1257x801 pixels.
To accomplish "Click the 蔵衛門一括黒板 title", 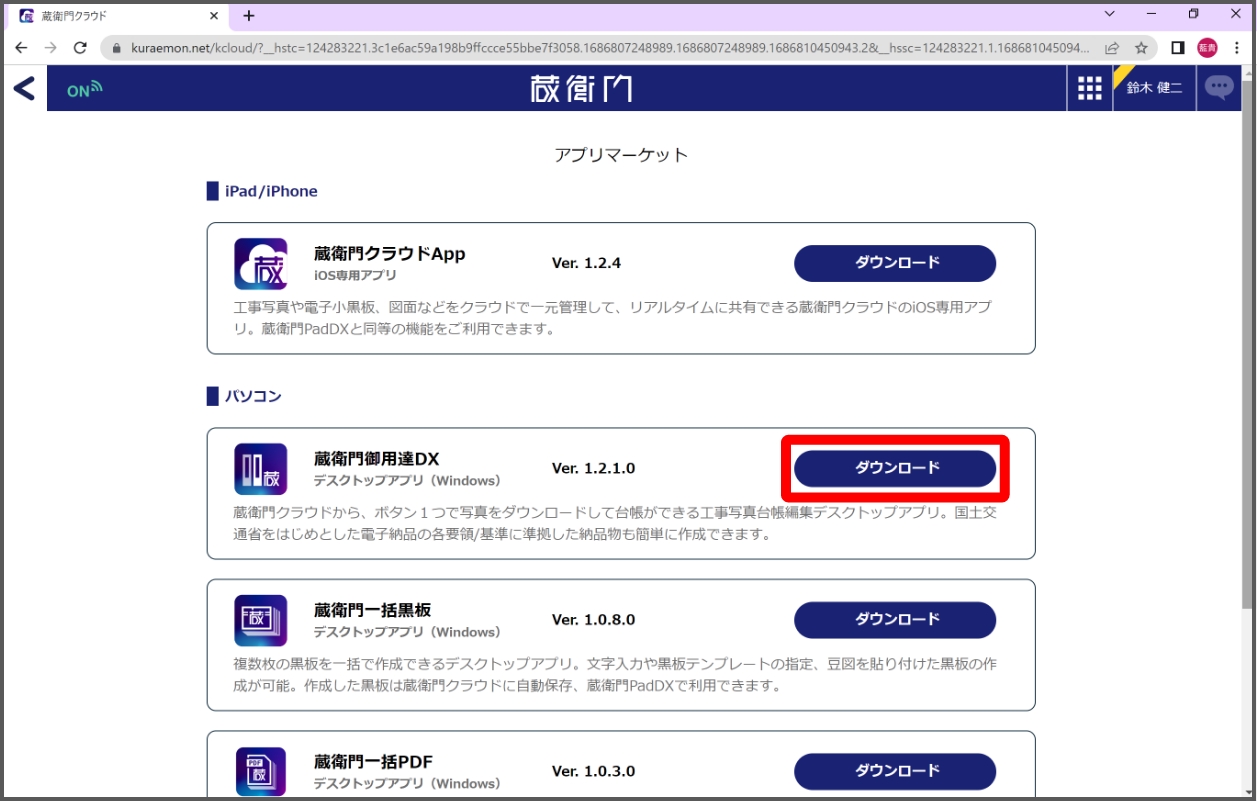I will pyautogui.click(x=372, y=610).
